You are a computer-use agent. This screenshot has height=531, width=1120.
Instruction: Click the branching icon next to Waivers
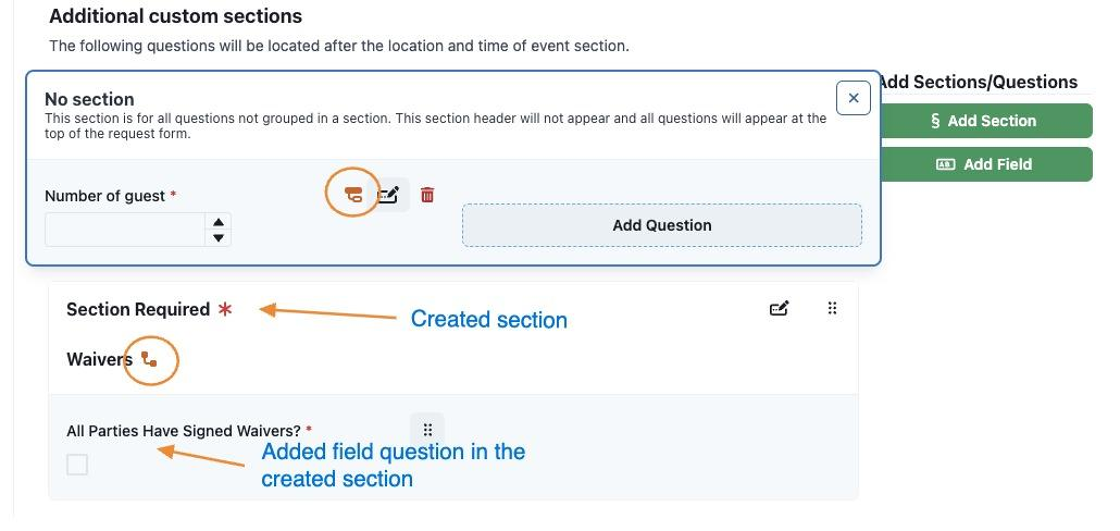pyautogui.click(x=149, y=359)
